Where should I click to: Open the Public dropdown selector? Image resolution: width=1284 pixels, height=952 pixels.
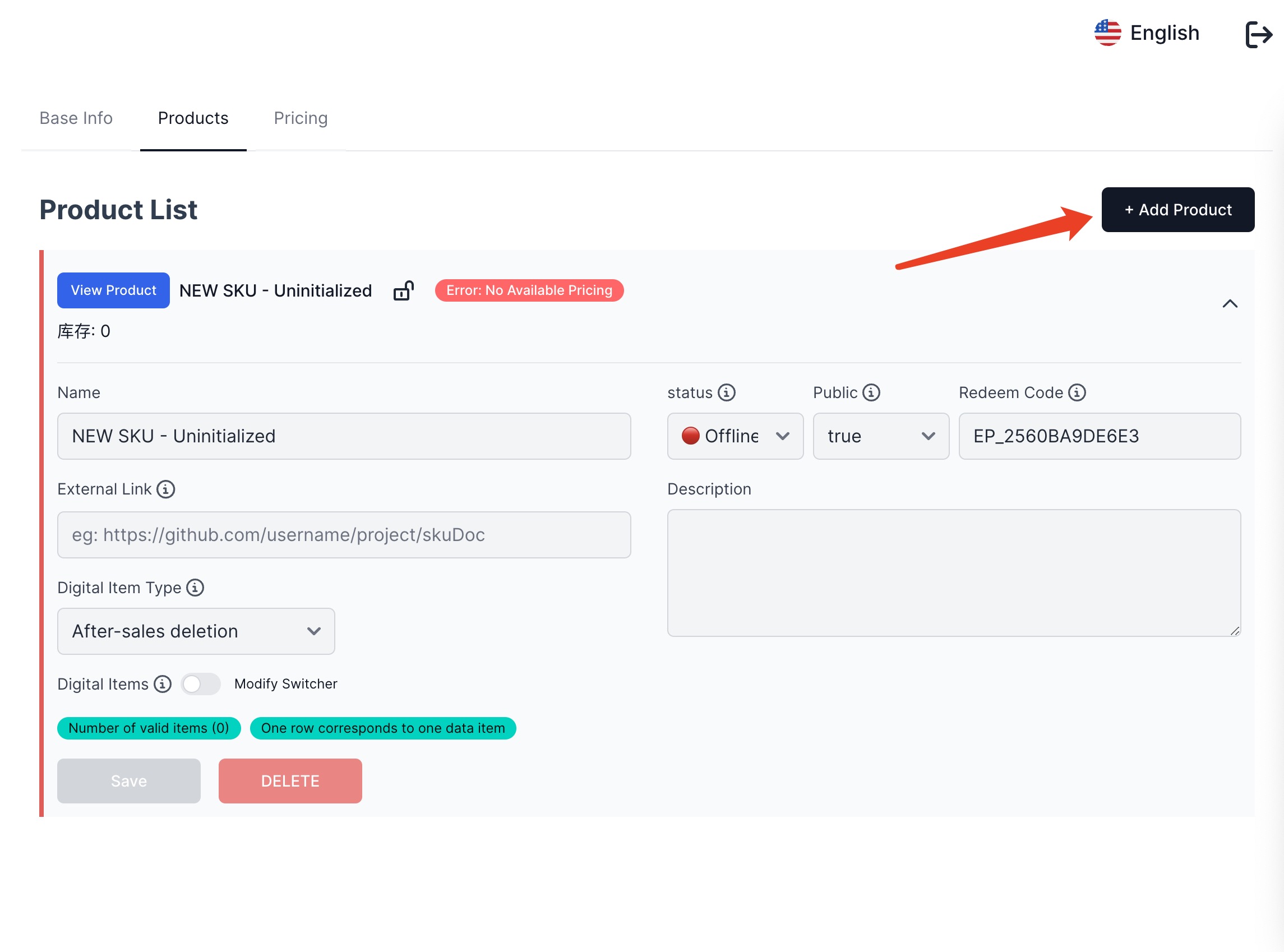(x=879, y=436)
